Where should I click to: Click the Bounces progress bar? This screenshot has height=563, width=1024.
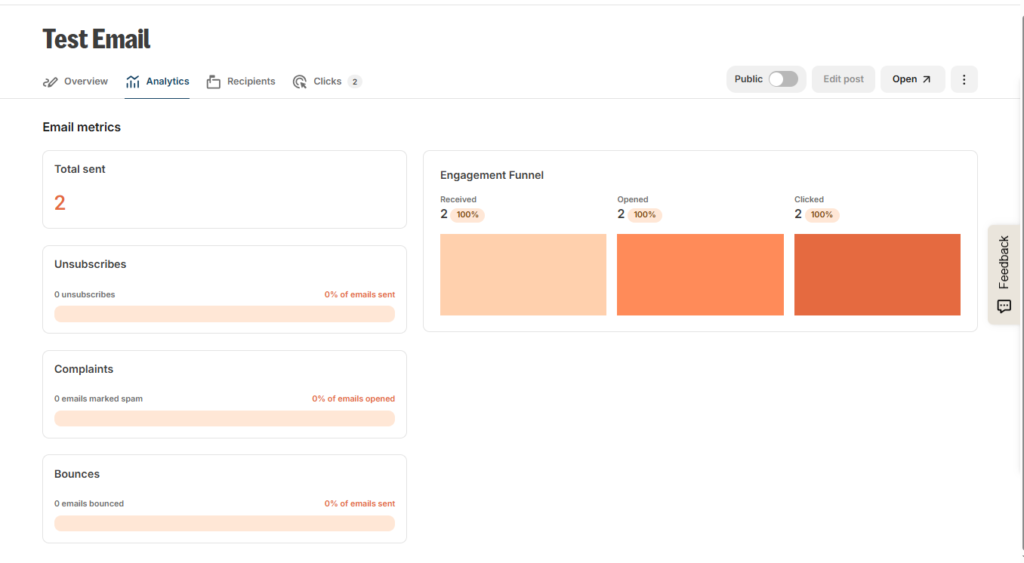coord(225,523)
